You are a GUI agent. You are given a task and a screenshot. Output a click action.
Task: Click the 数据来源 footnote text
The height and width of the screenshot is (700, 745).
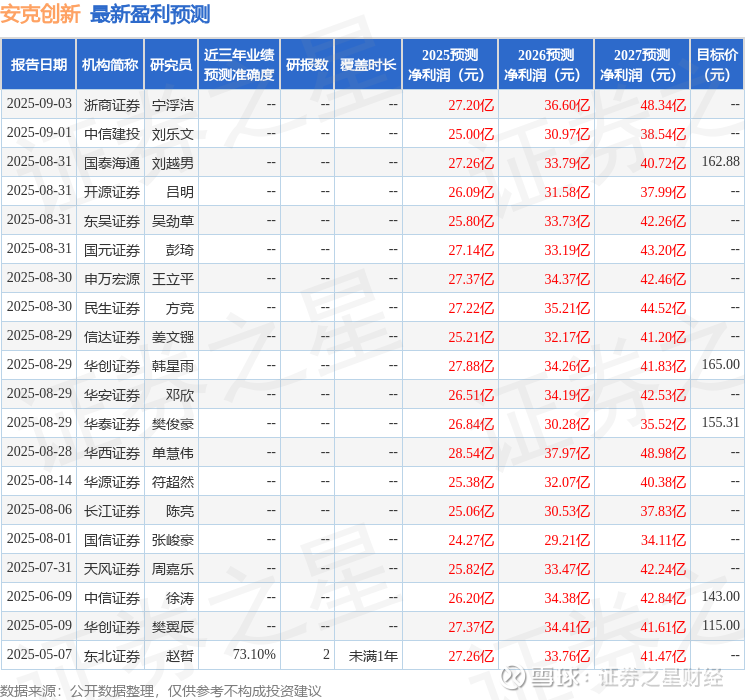[161, 690]
